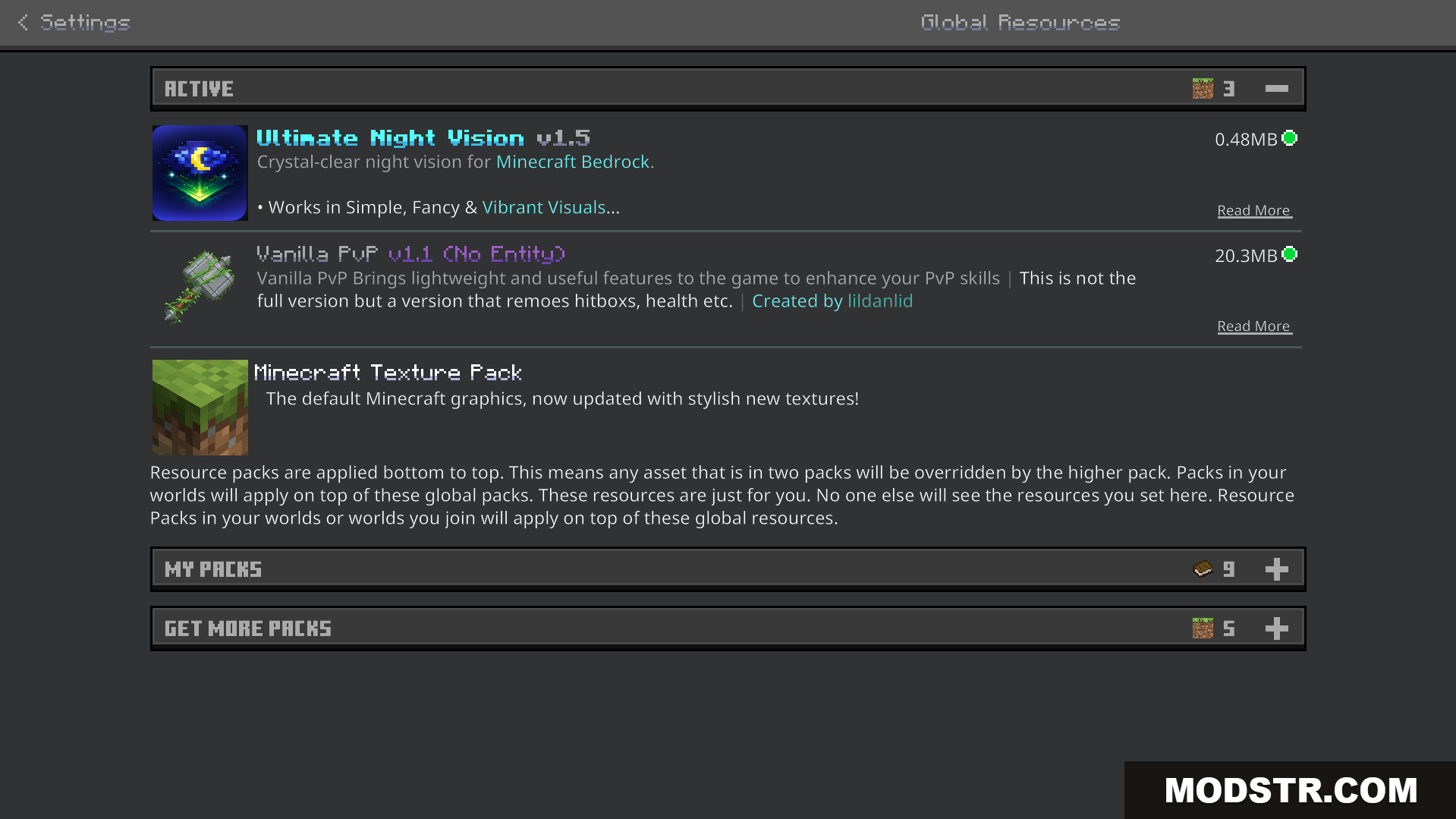
Task: Click the MY PACKS header label
Action: 213,569
